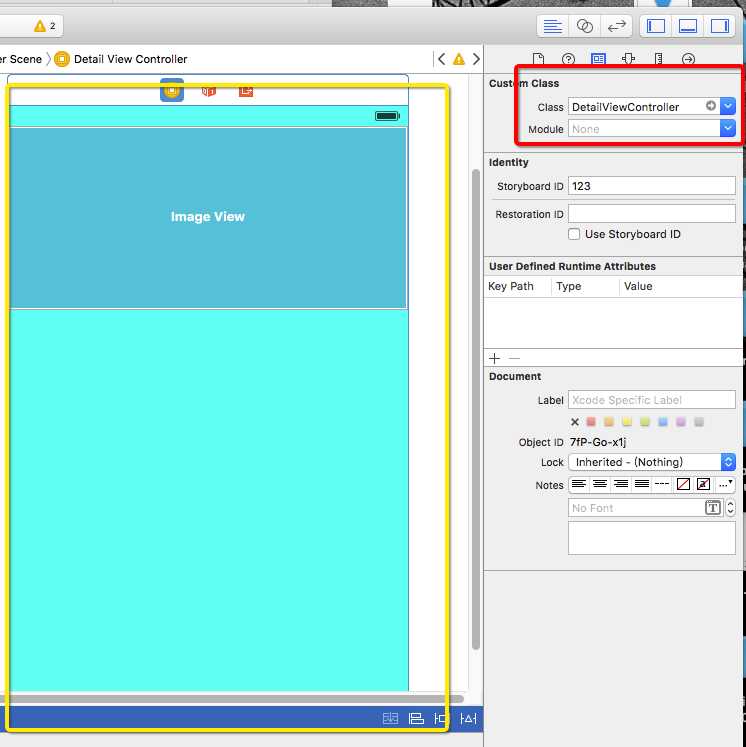Add a user defined runtime attribute
The height and width of the screenshot is (747, 746).
coord(494,358)
